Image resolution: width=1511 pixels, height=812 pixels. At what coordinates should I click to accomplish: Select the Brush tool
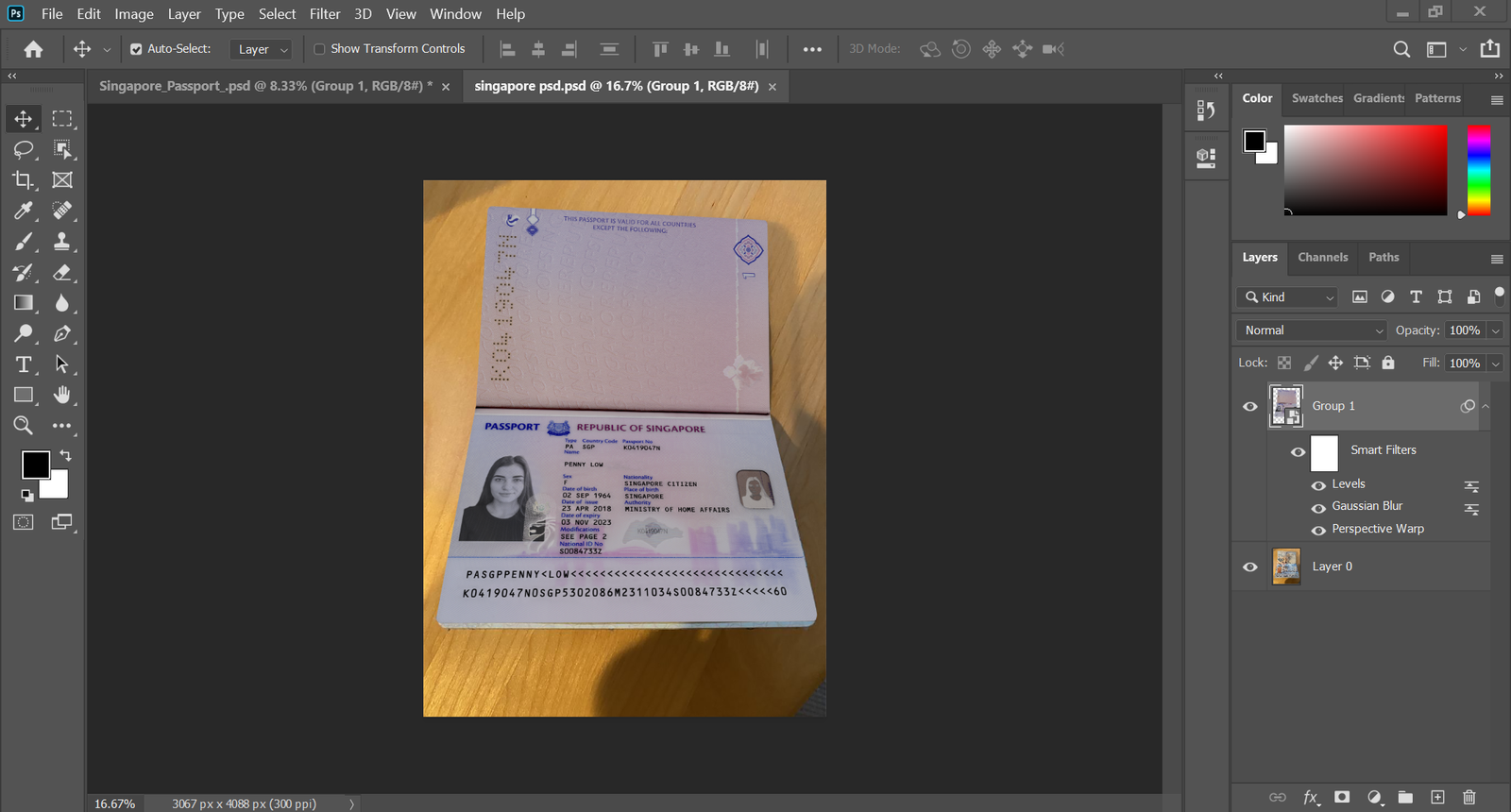pyautogui.click(x=24, y=242)
